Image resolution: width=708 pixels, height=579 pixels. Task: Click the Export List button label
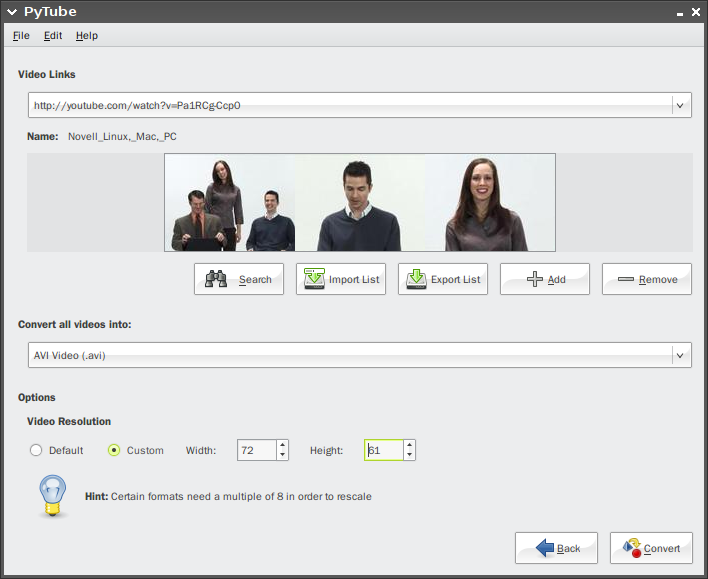point(456,280)
